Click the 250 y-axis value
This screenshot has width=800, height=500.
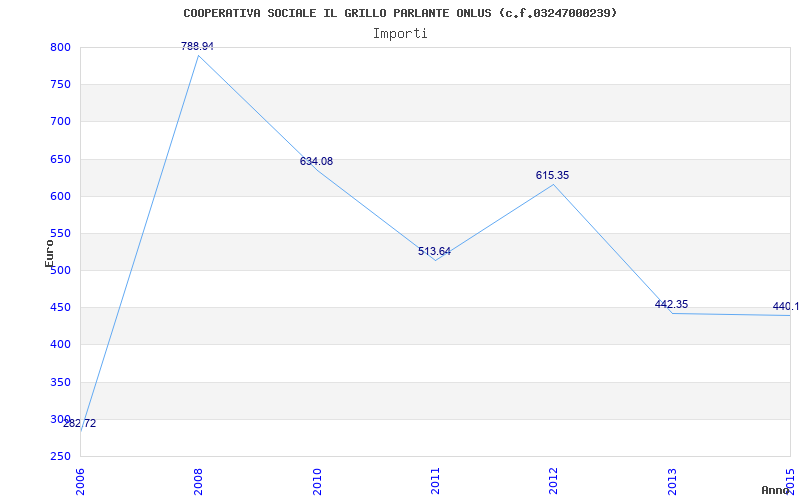point(60,457)
